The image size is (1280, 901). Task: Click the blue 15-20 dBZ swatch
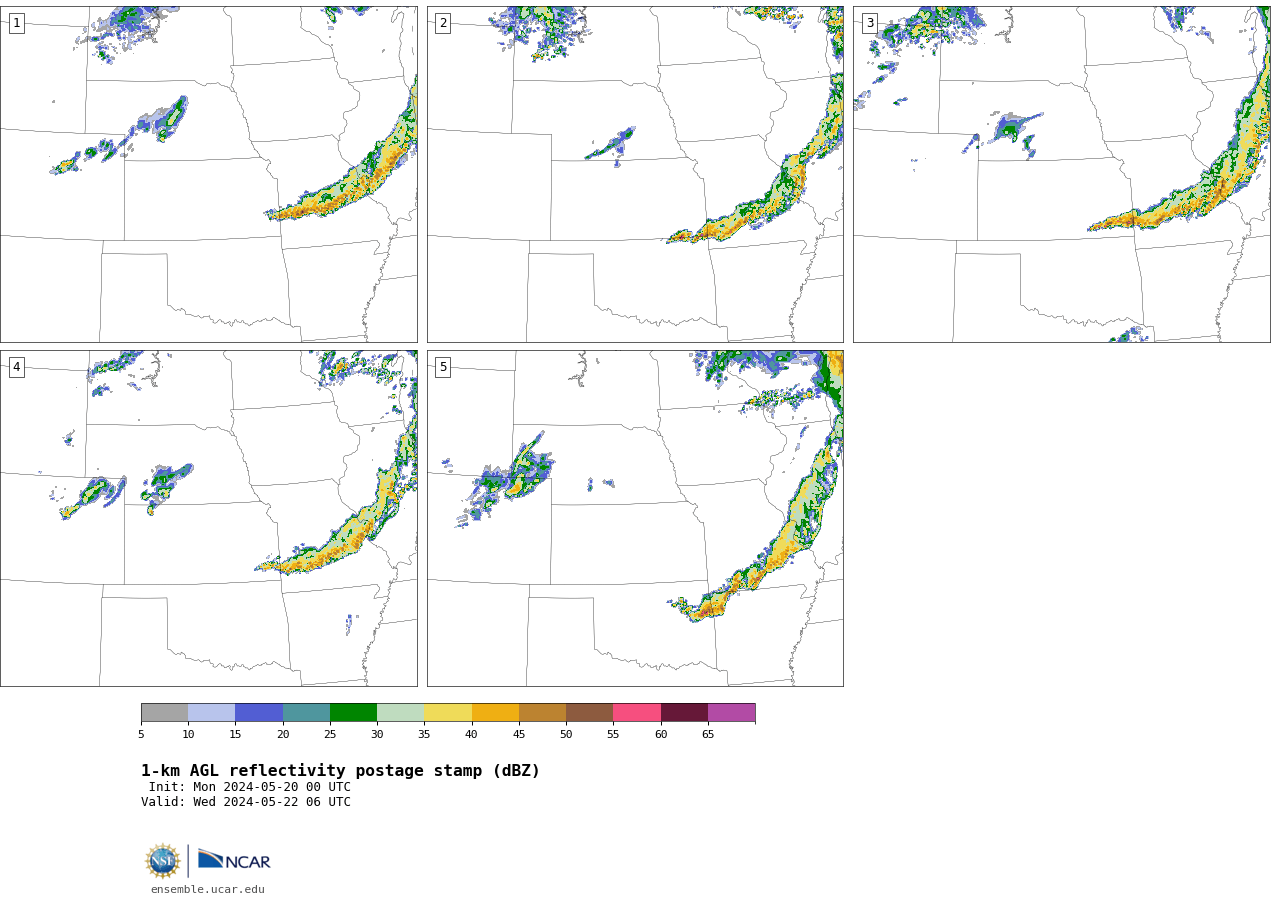point(259,713)
